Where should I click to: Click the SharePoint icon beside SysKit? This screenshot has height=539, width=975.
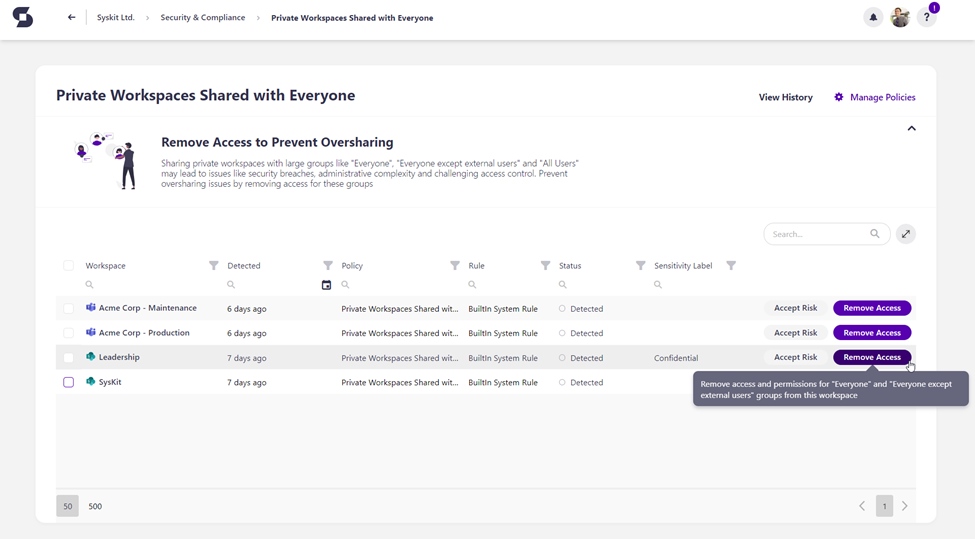coord(91,382)
